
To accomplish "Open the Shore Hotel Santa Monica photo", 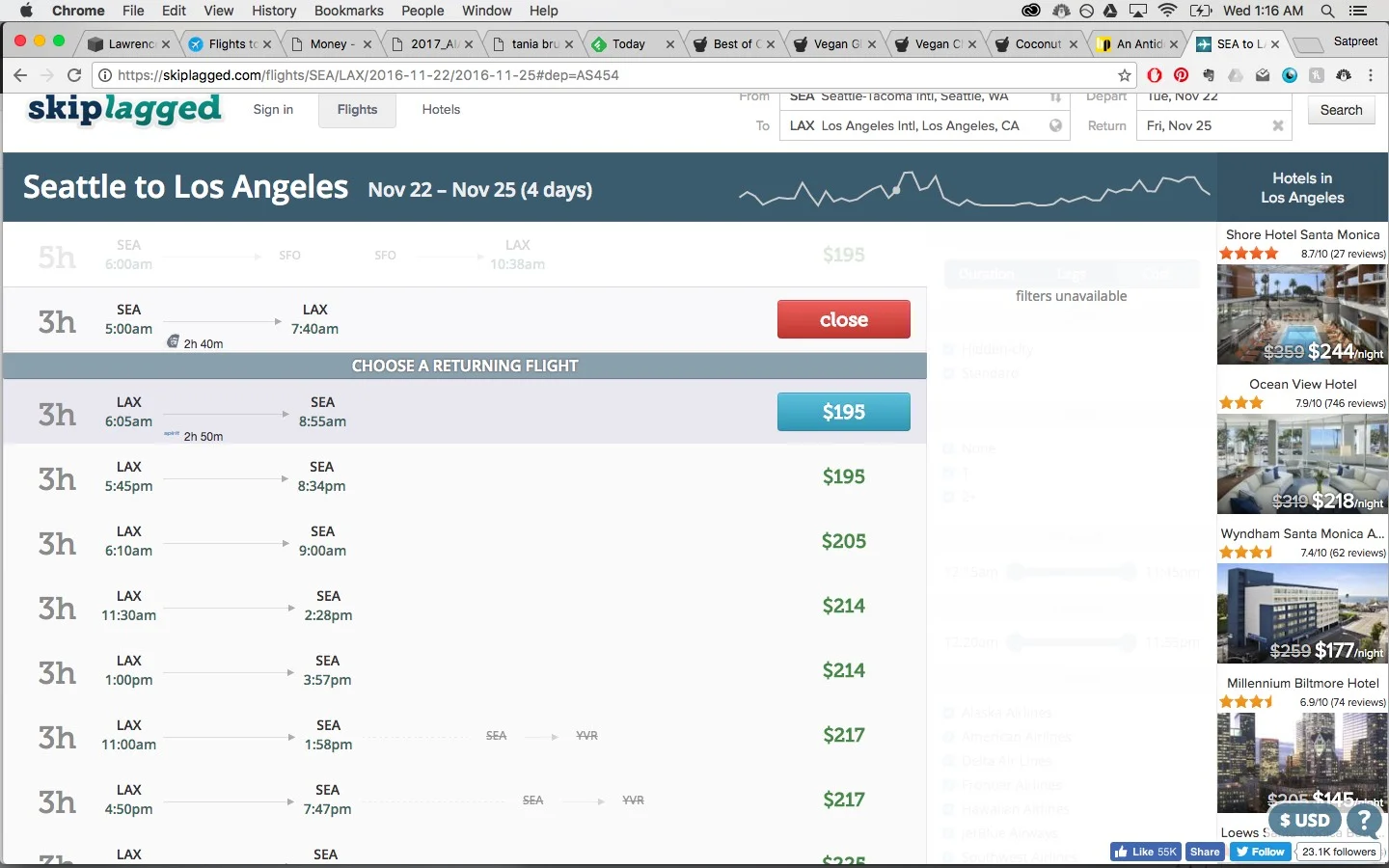I will coord(1302,313).
